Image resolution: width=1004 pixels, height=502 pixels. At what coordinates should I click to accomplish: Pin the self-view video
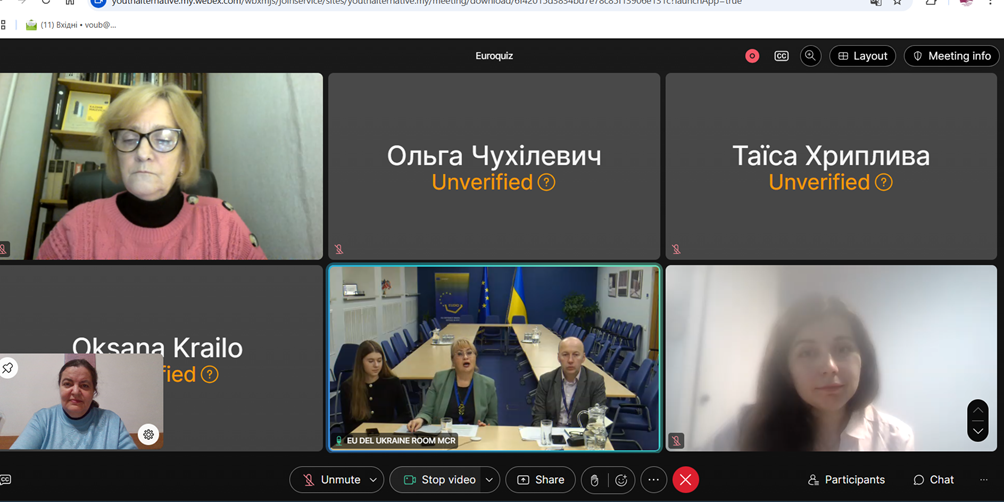click(x=8, y=368)
